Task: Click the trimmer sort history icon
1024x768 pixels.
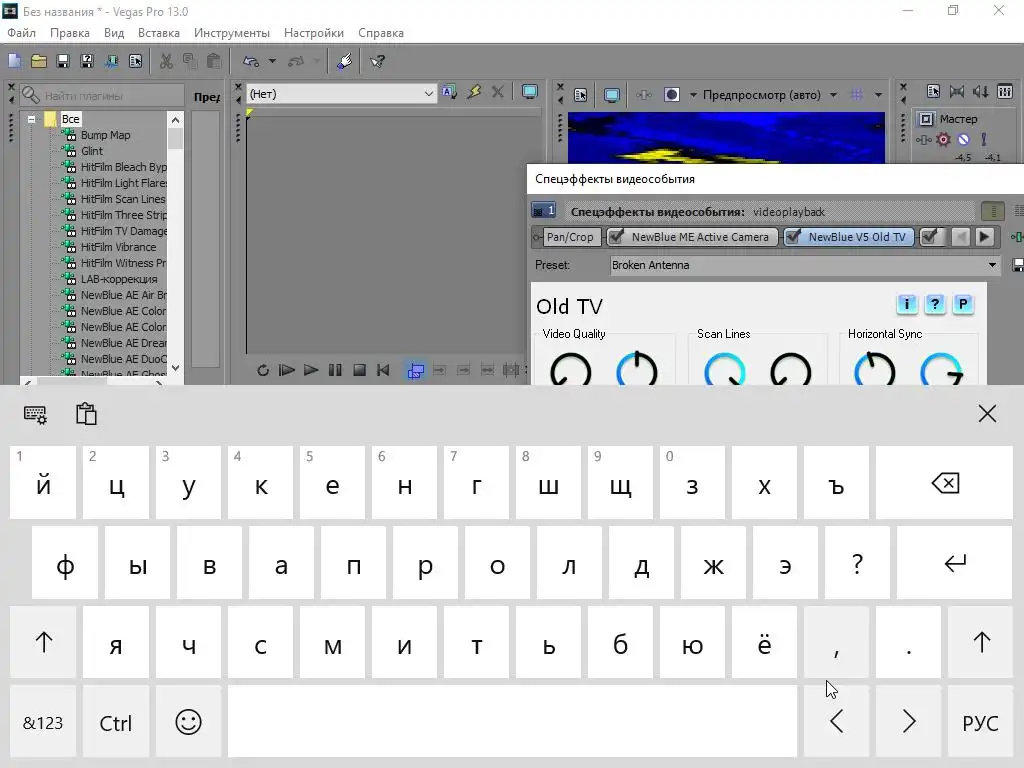Action: [449, 92]
